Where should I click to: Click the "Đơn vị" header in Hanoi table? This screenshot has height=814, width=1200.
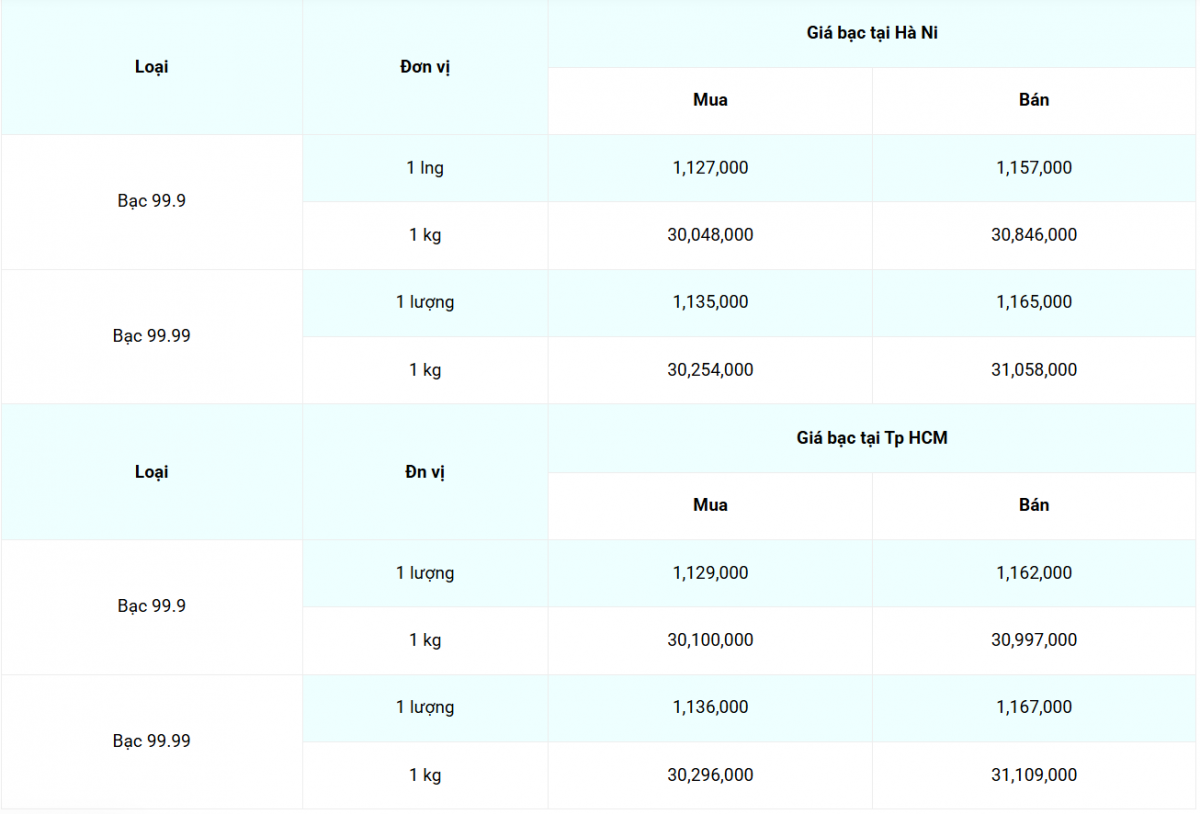coord(425,67)
